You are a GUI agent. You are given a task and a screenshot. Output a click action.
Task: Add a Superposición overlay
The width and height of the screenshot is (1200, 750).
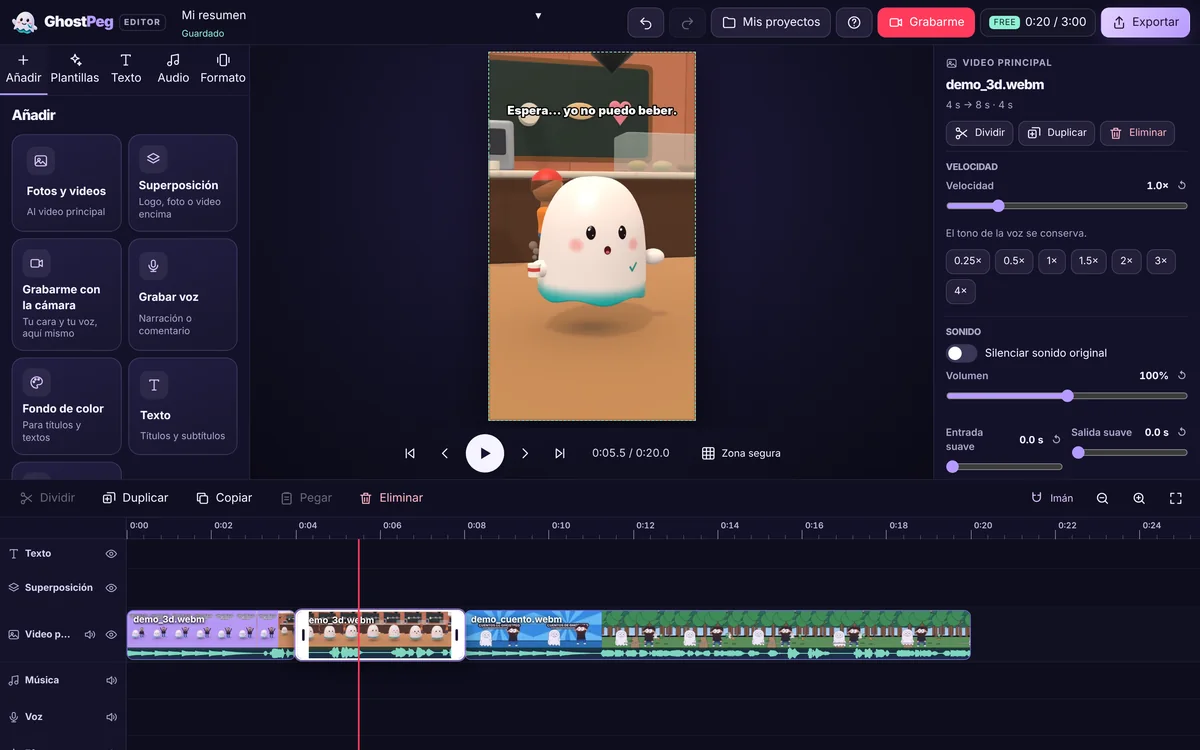click(183, 182)
